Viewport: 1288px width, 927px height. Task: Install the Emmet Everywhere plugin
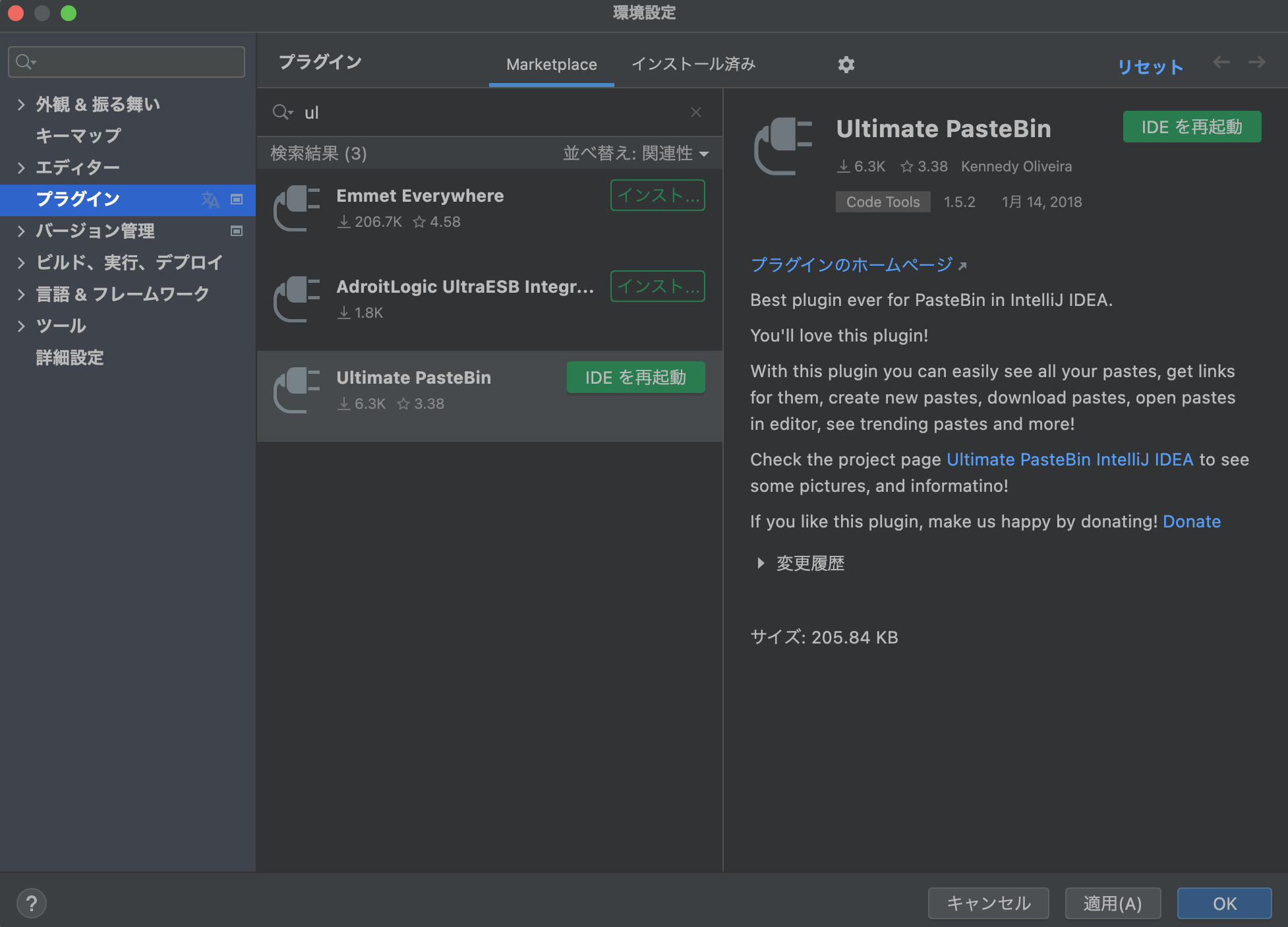click(657, 195)
